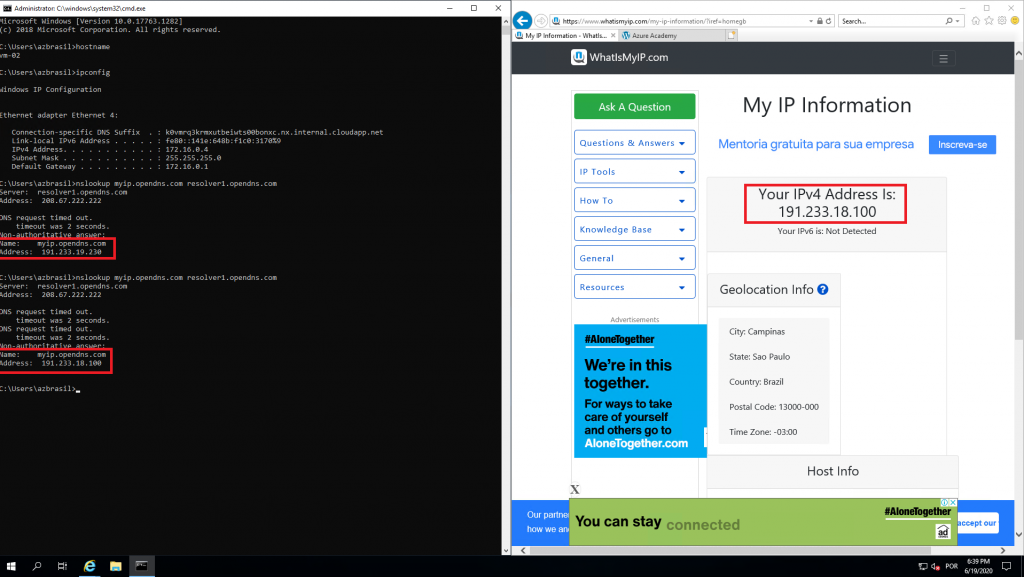Click the Internet Explorer taskbar icon
1024x577 pixels.
89,566
